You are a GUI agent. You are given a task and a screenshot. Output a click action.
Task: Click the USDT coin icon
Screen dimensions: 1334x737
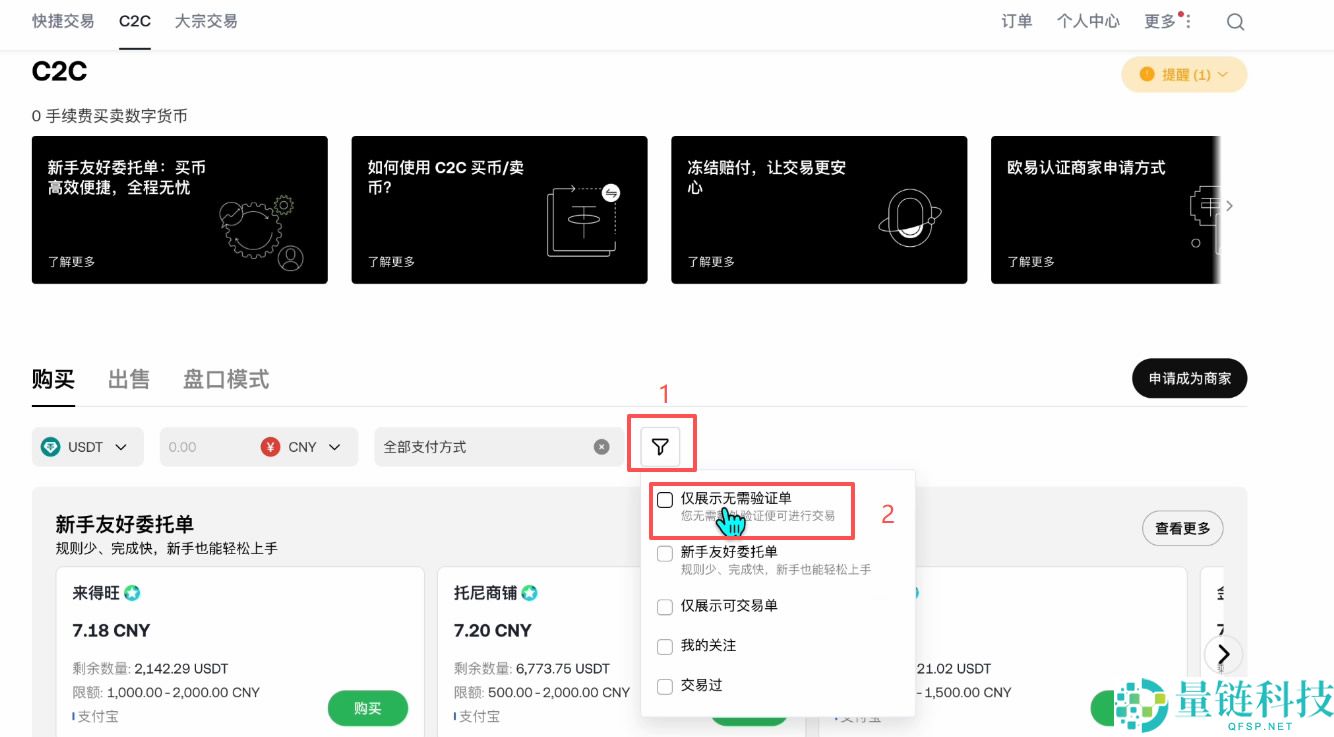[50, 447]
